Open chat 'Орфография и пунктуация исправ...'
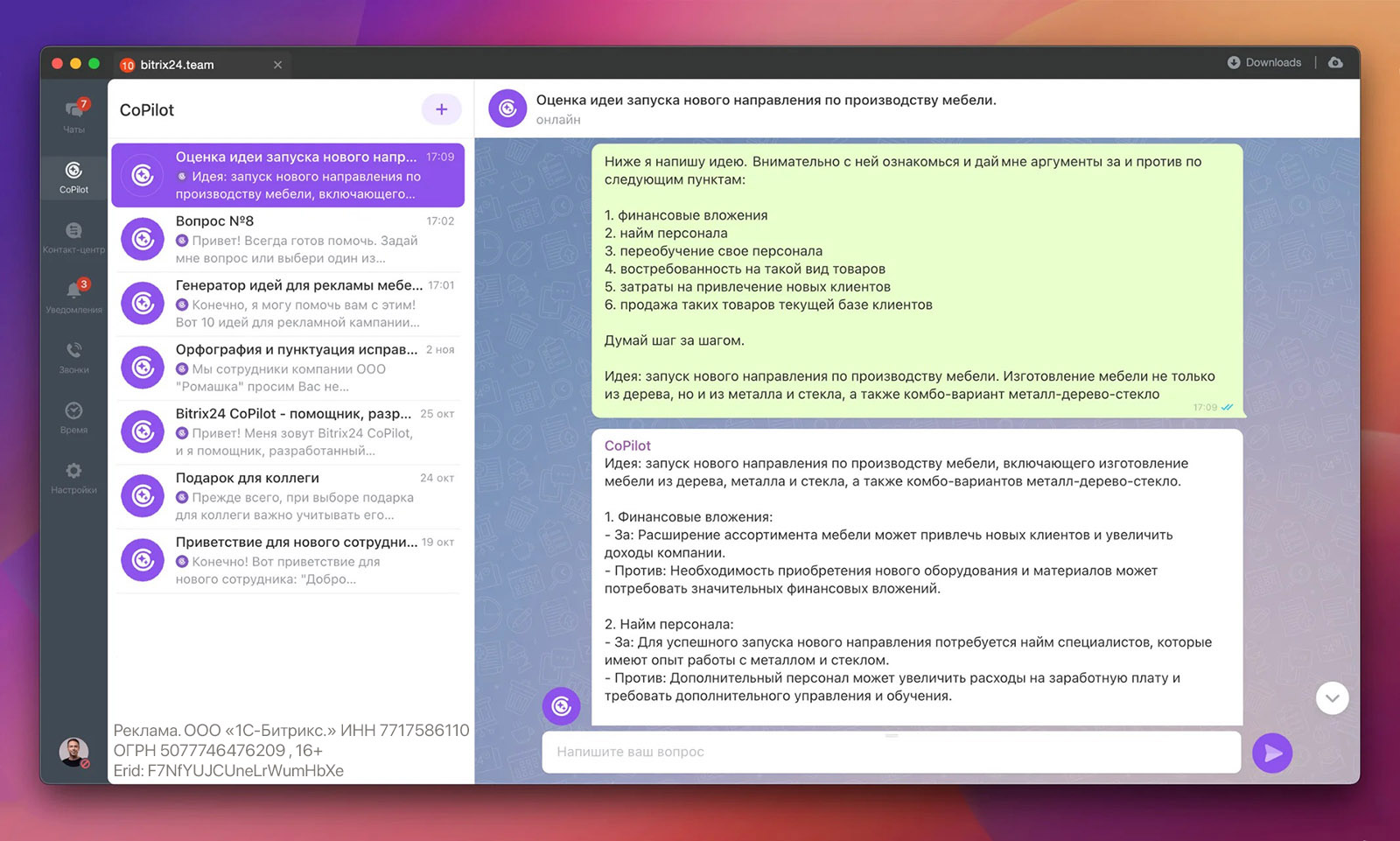This screenshot has height=841, width=1400. point(288,368)
